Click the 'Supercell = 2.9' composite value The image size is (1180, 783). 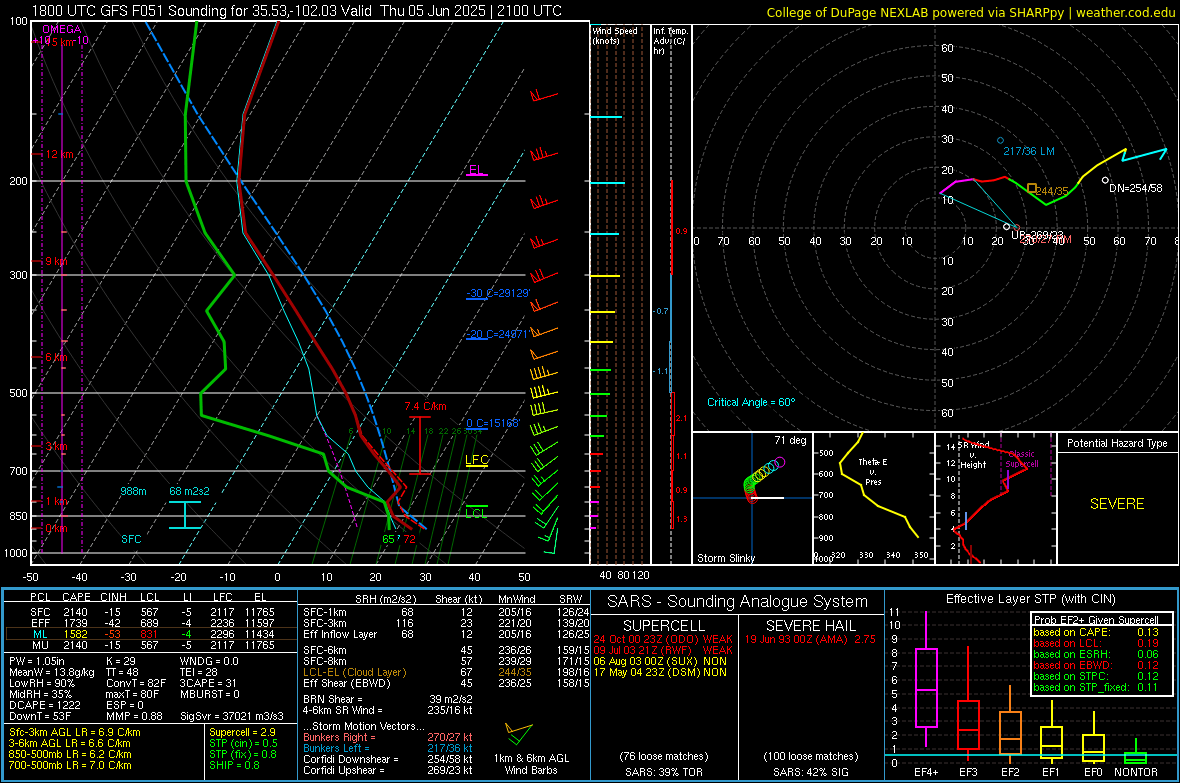(x=242, y=732)
